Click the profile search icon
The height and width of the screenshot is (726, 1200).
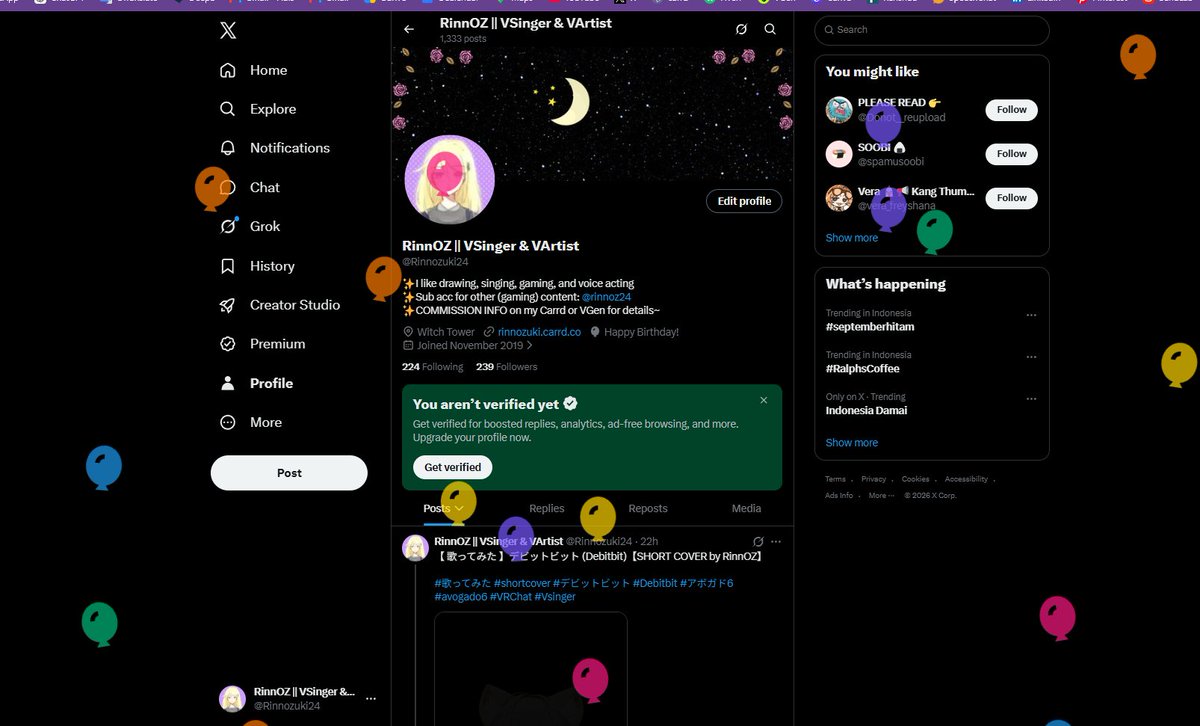(x=770, y=29)
